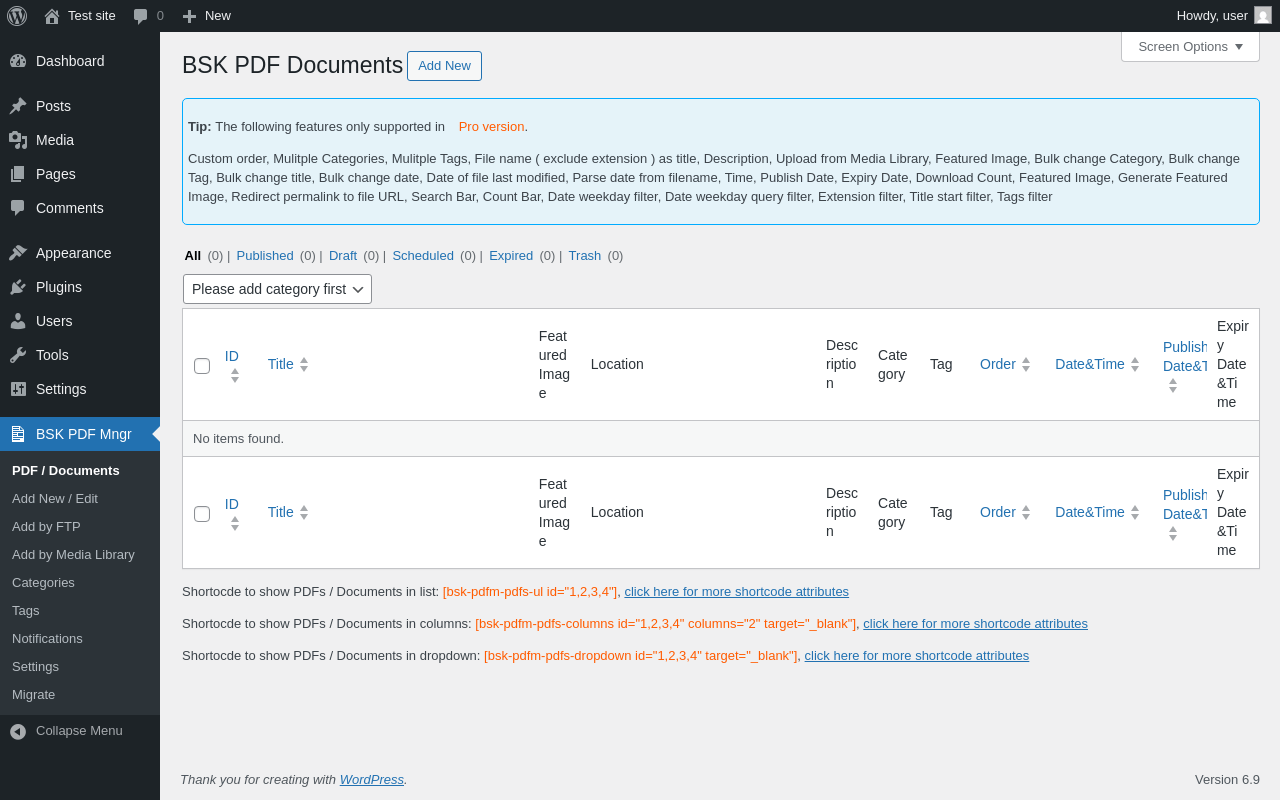The height and width of the screenshot is (800, 1280).
Task: Click Version 6.9 footer text
Action: pos(1227,779)
